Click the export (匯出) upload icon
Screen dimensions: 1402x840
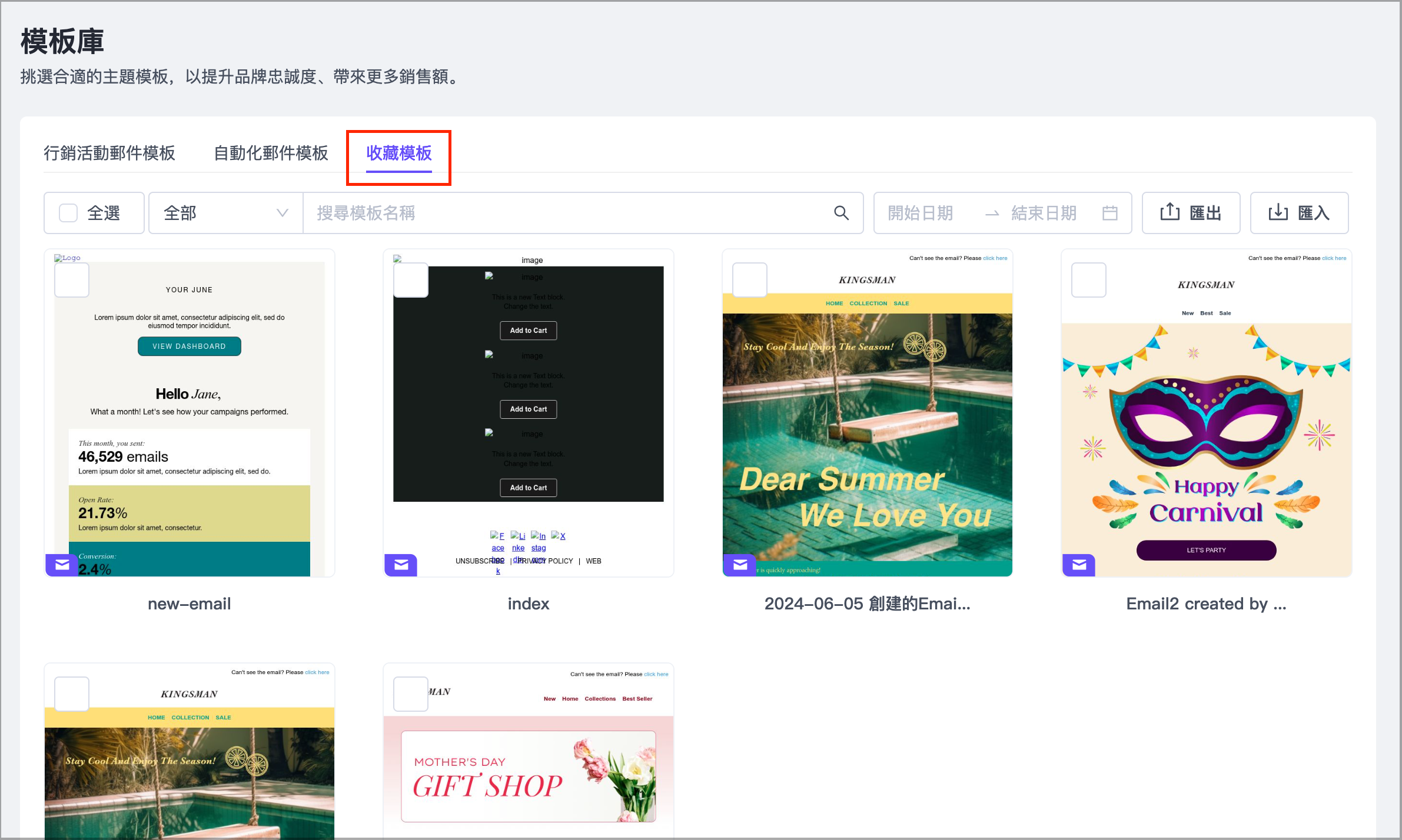click(1170, 212)
